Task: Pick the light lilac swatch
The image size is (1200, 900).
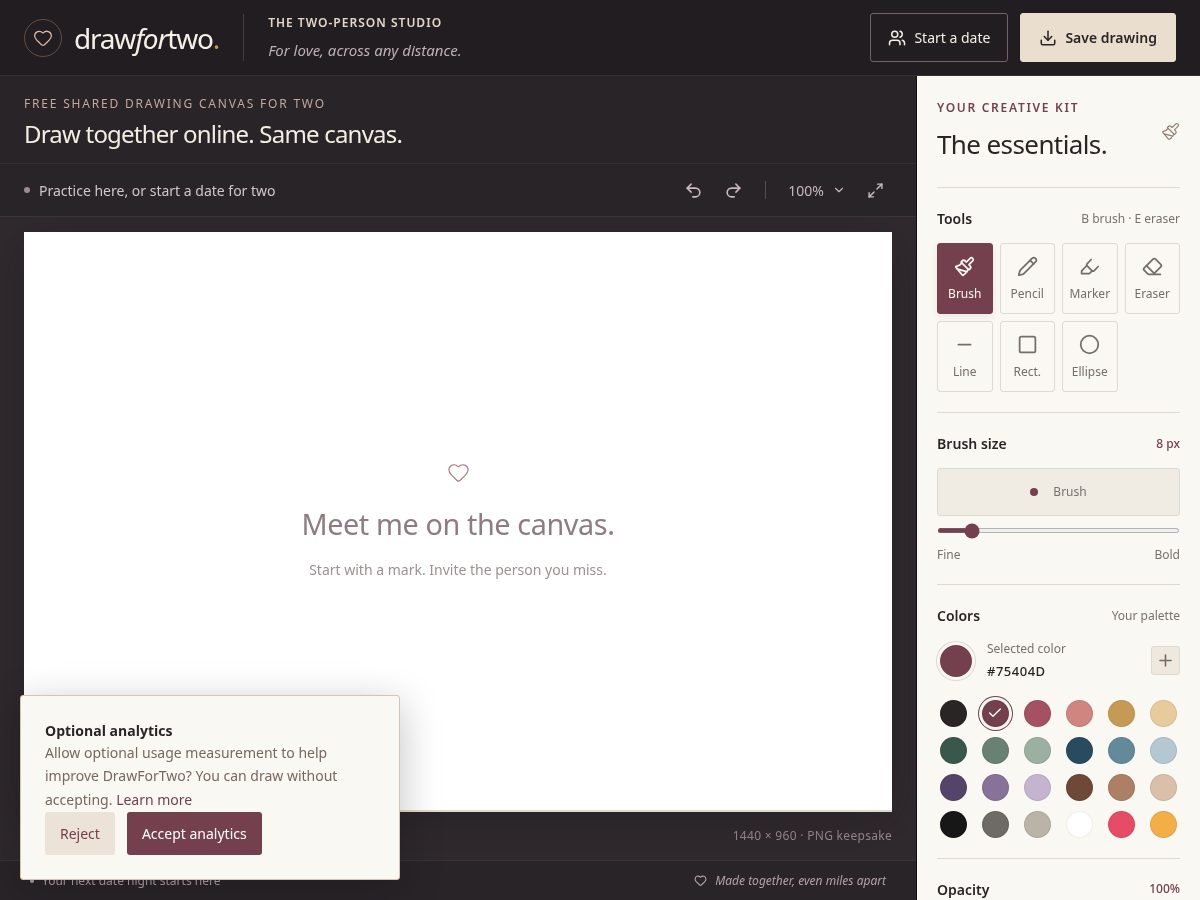Action: pyautogui.click(x=1037, y=787)
